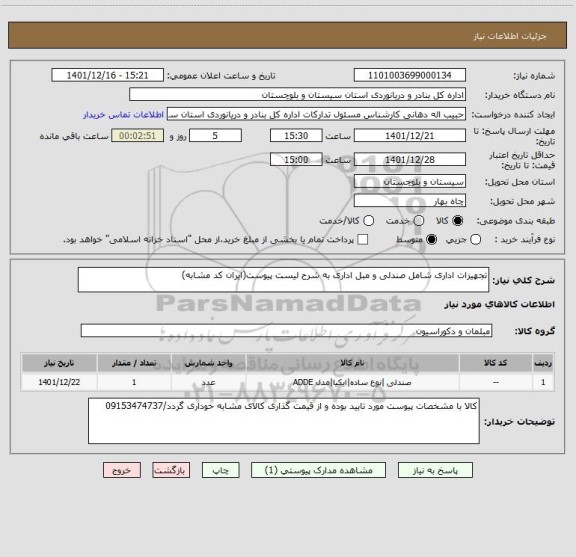
Task: Select the کالا radio button
Action: coord(458,221)
